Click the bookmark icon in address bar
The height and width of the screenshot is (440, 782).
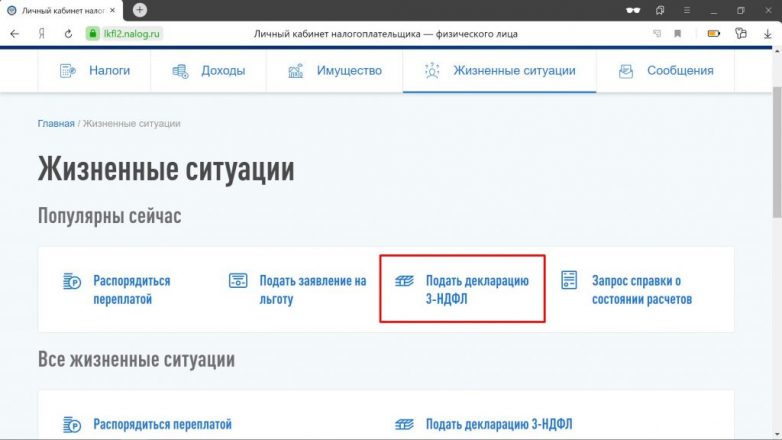pyautogui.click(x=678, y=33)
